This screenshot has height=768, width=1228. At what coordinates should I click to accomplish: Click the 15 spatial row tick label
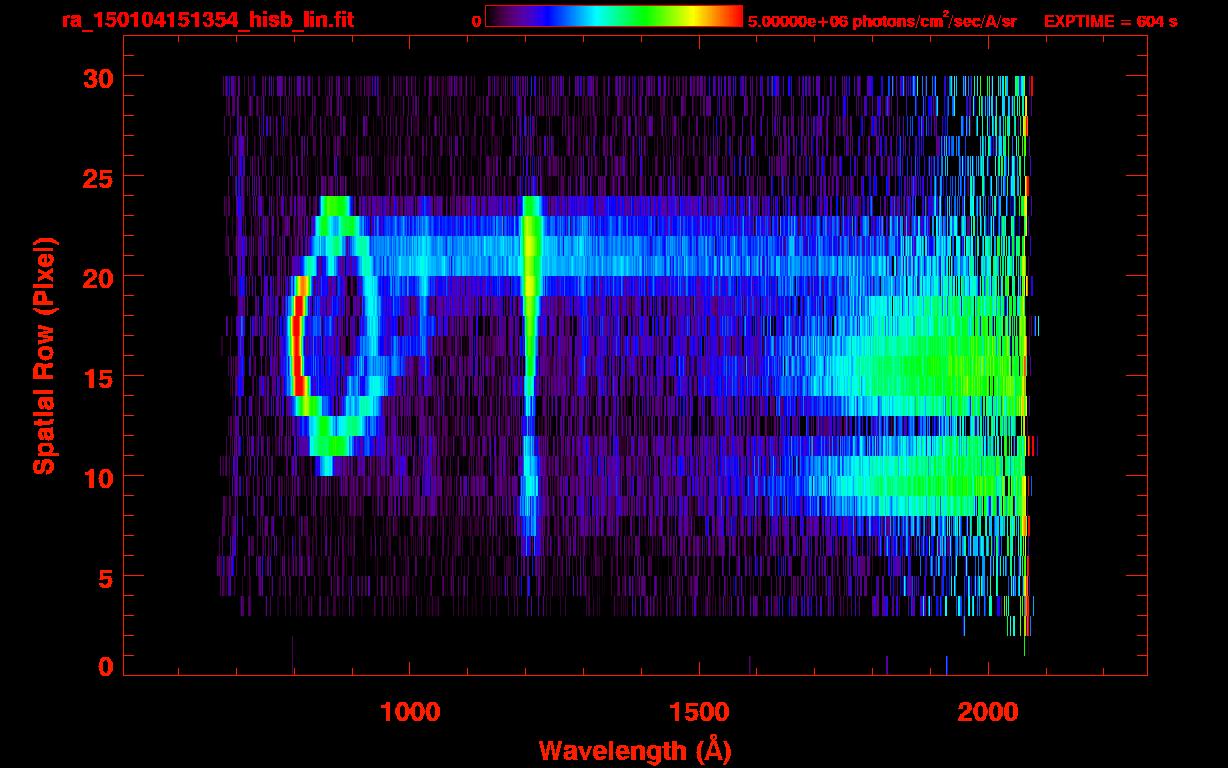pos(97,377)
